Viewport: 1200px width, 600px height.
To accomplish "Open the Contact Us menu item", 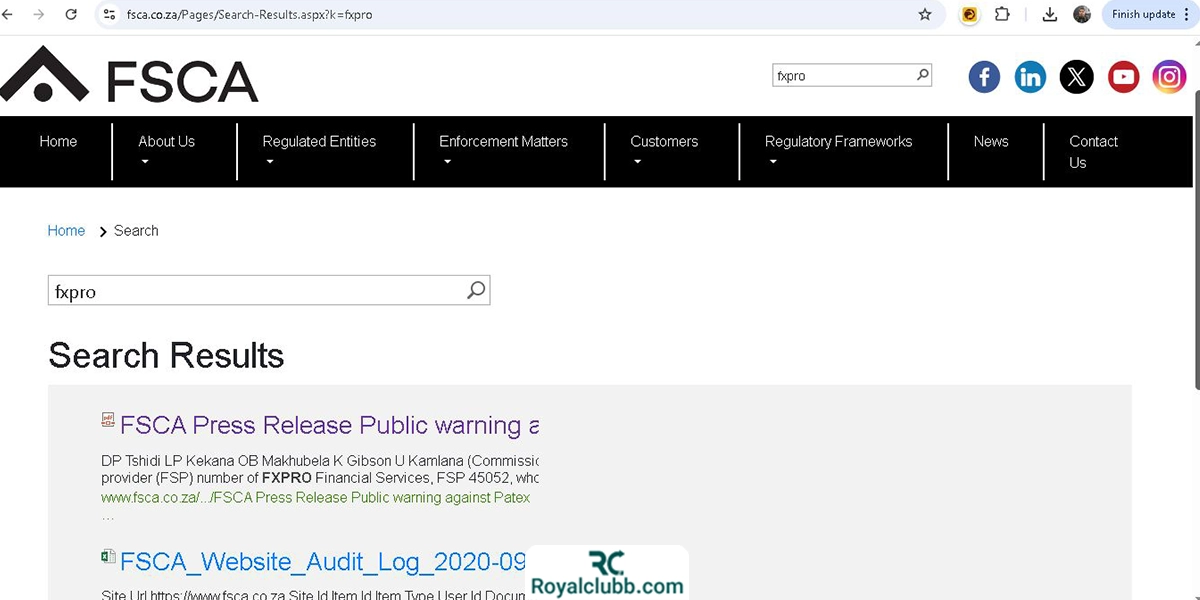I will click(1093, 151).
